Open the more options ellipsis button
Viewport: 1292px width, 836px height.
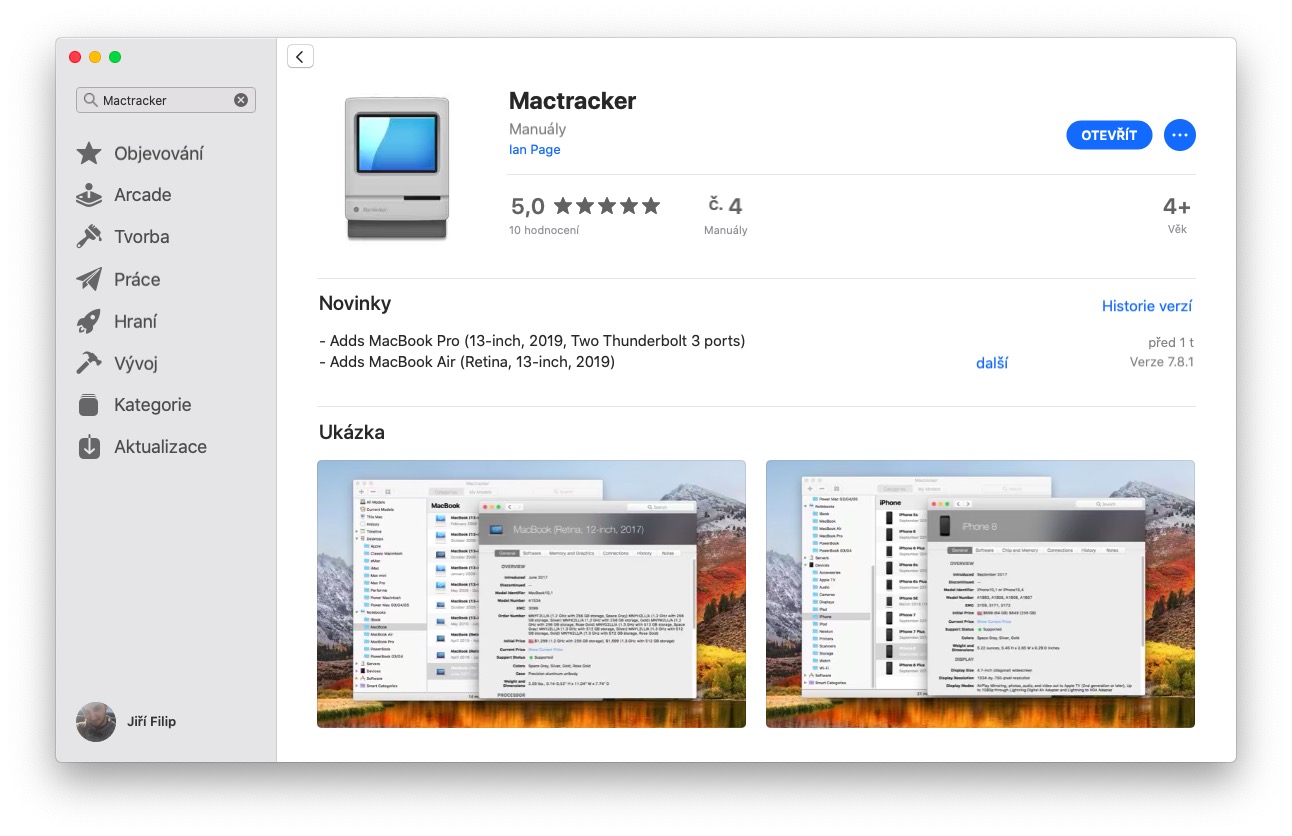(1180, 135)
